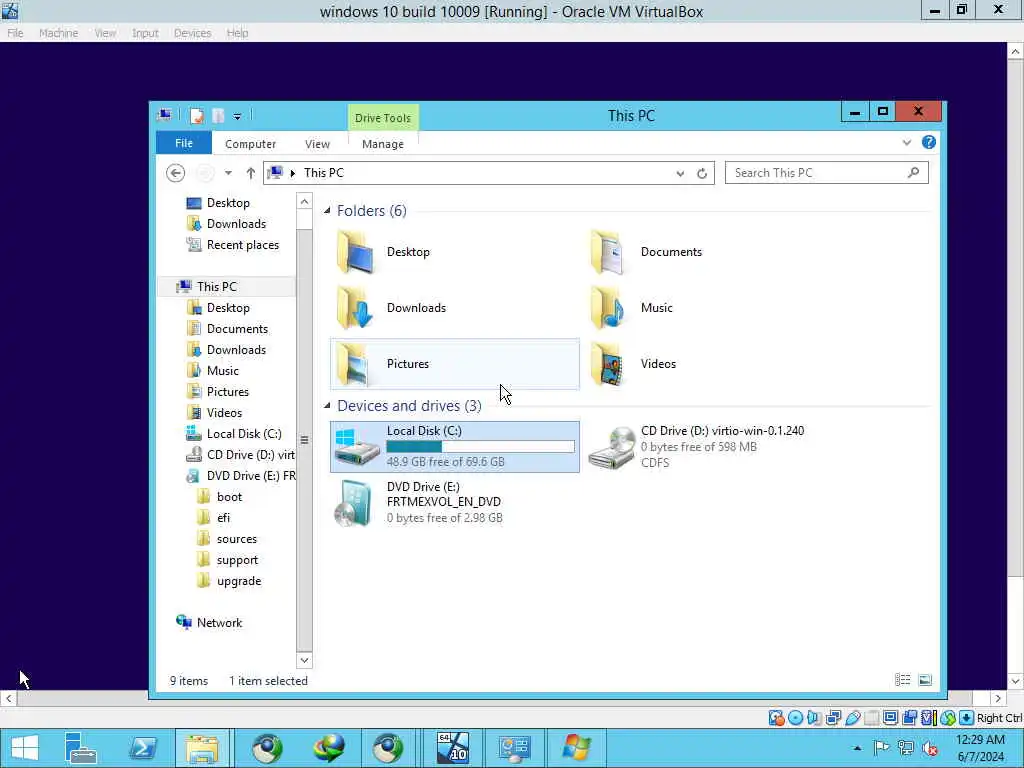Image resolution: width=1024 pixels, height=768 pixels.
Task: Open the recent locations dropdown arrow
Action: point(228,173)
